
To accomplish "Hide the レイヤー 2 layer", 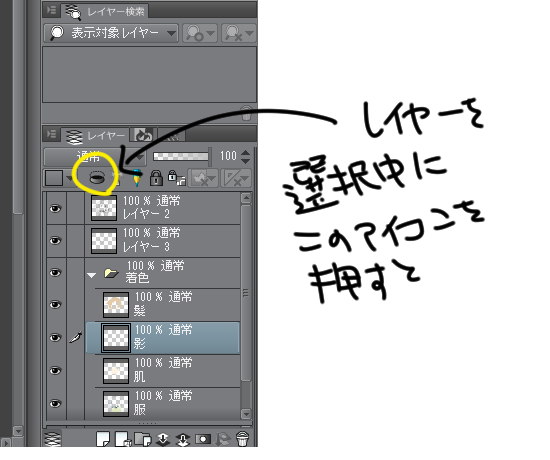I will [55, 209].
